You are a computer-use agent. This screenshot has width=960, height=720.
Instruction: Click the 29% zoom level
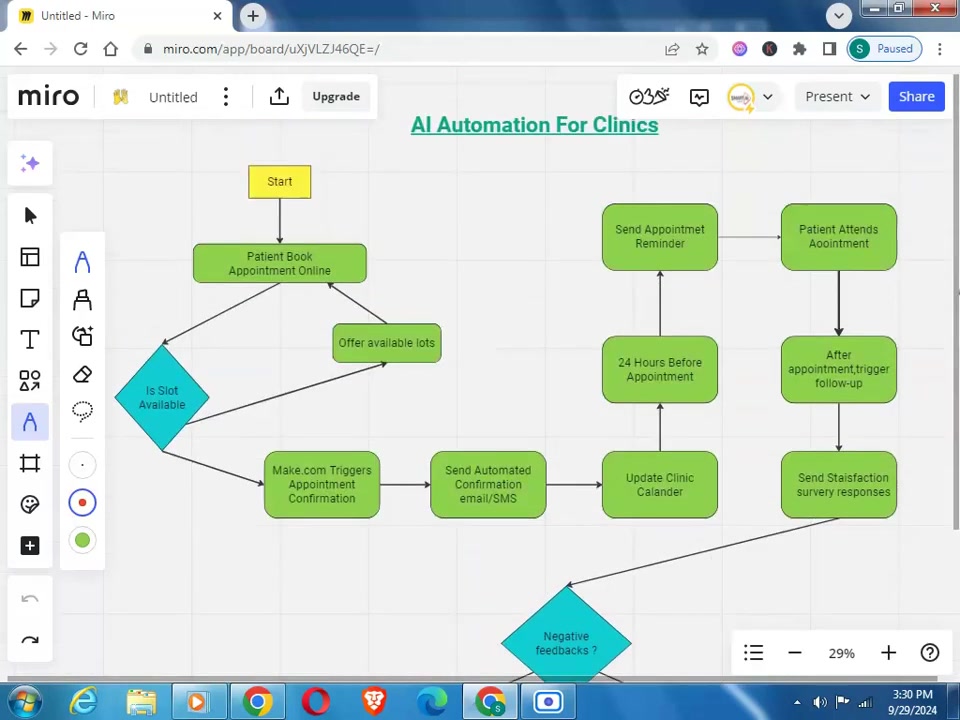pyautogui.click(x=842, y=653)
